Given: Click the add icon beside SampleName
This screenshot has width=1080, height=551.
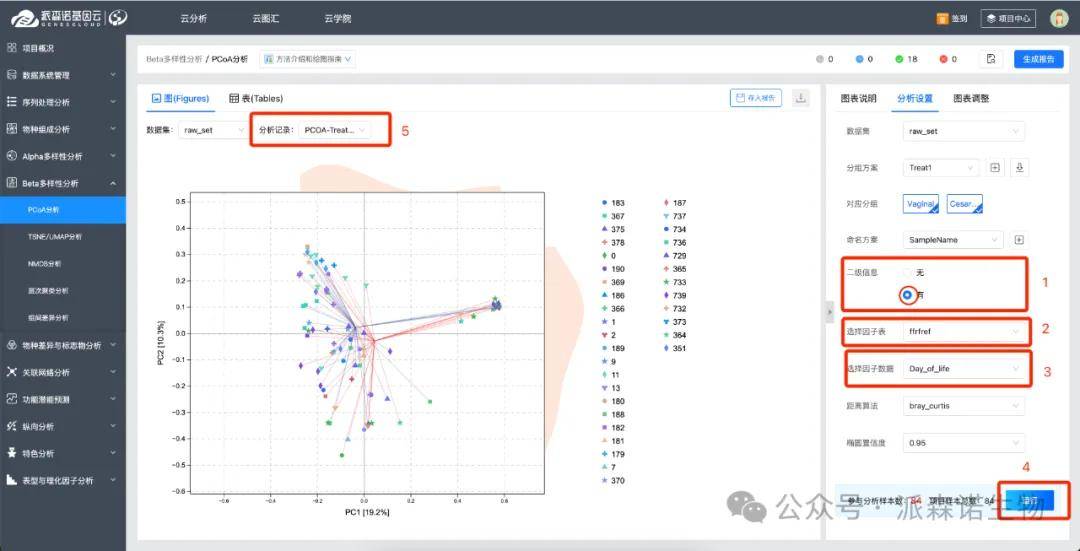Looking at the screenshot, I should point(1019,240).
